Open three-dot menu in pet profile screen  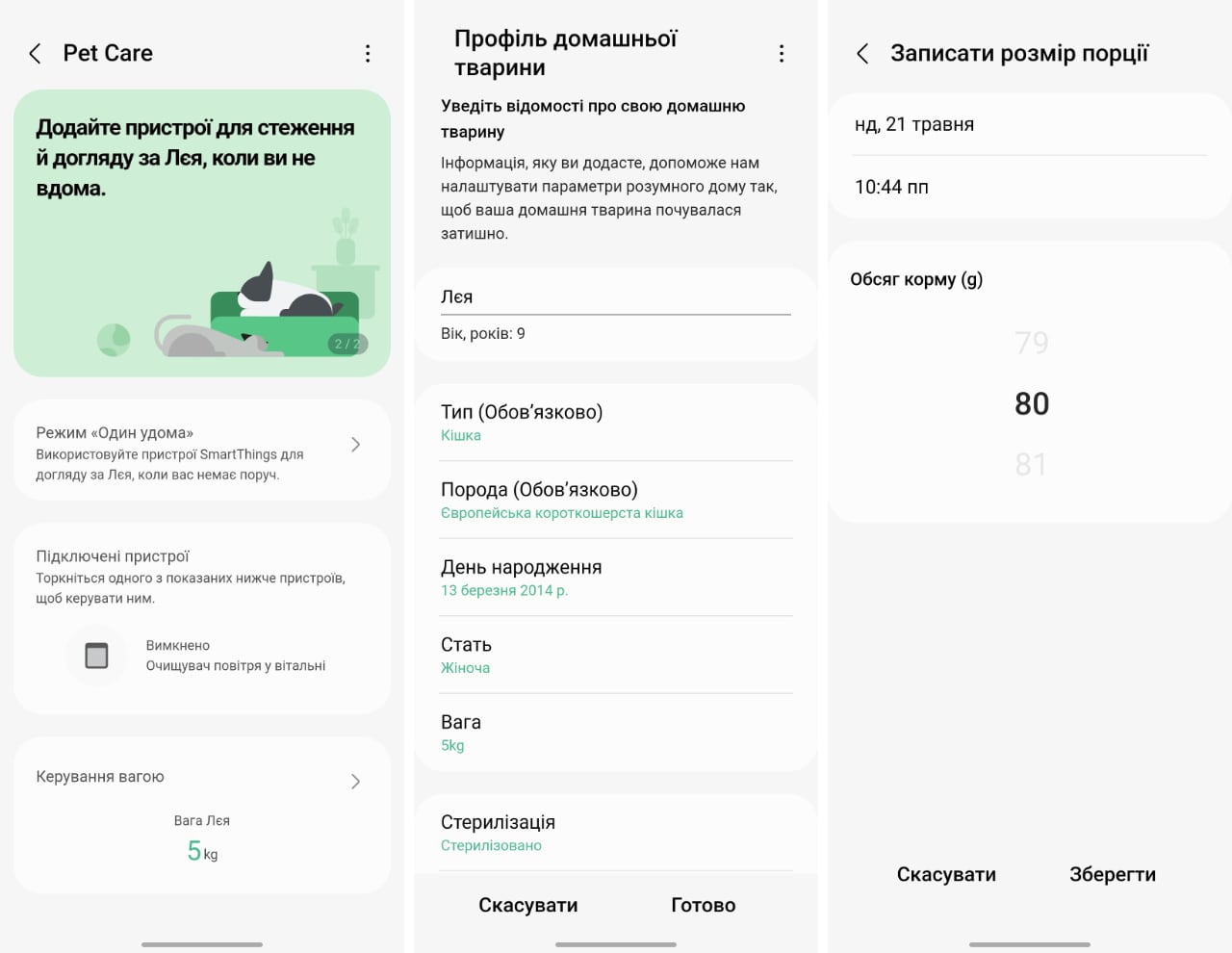(782, 54)
